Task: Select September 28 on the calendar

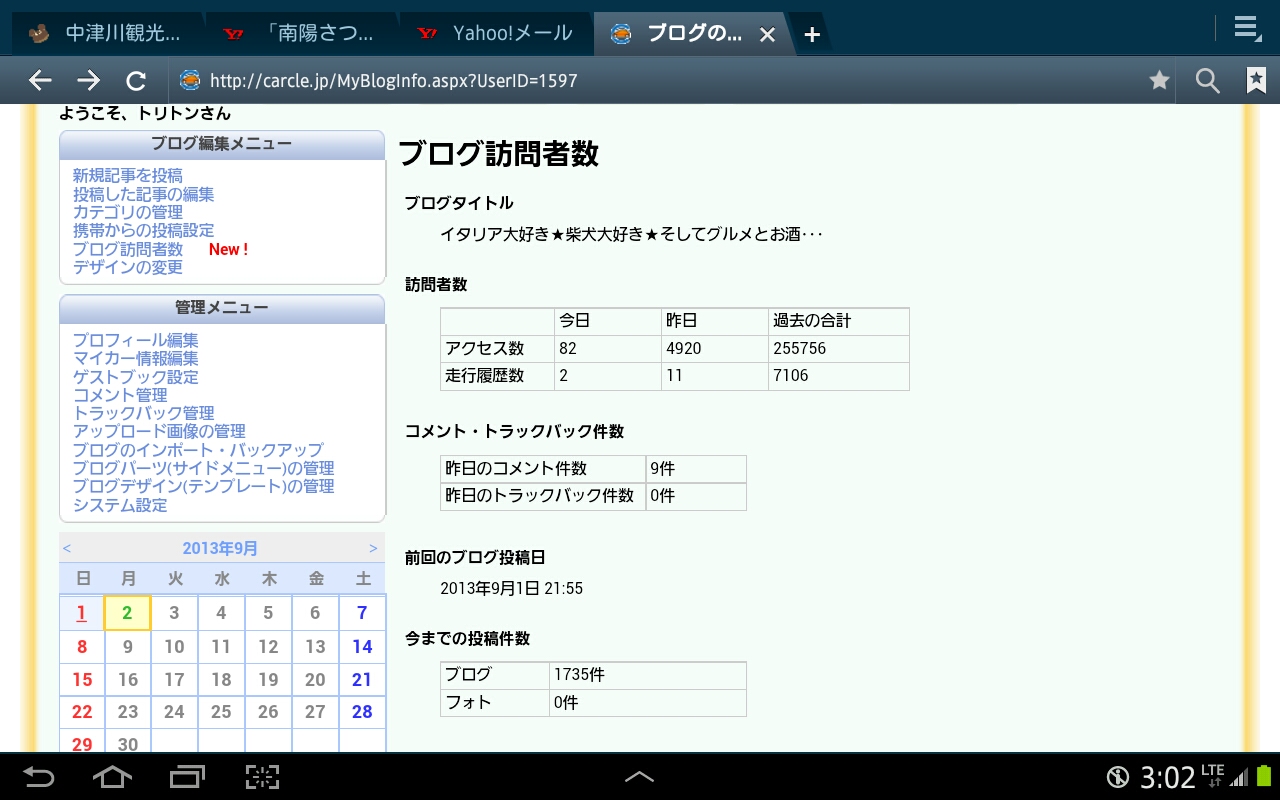Action: (x=361, y=712)
